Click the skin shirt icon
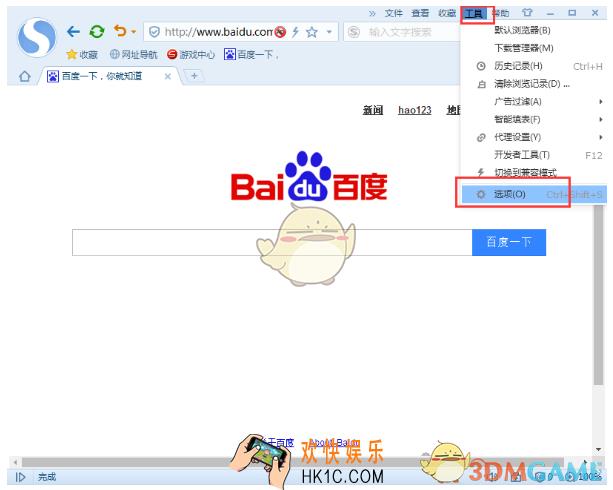Screen dimensions: 613x490 click(527, 13)
